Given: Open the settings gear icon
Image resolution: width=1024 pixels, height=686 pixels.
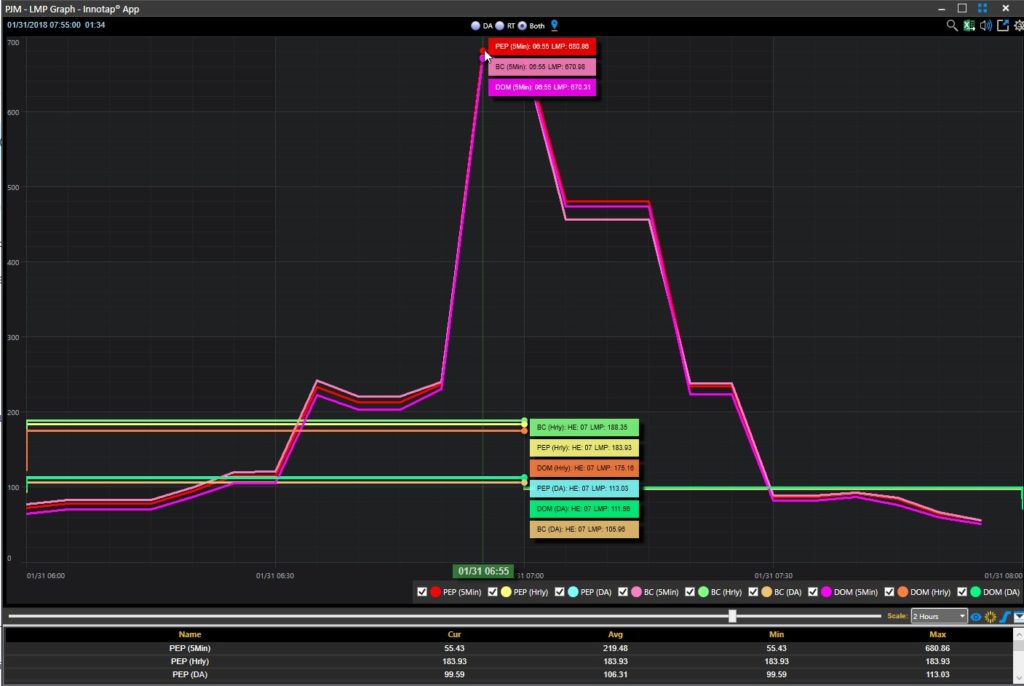Looking at the screenshot, I should click(x=1018, y=25).
